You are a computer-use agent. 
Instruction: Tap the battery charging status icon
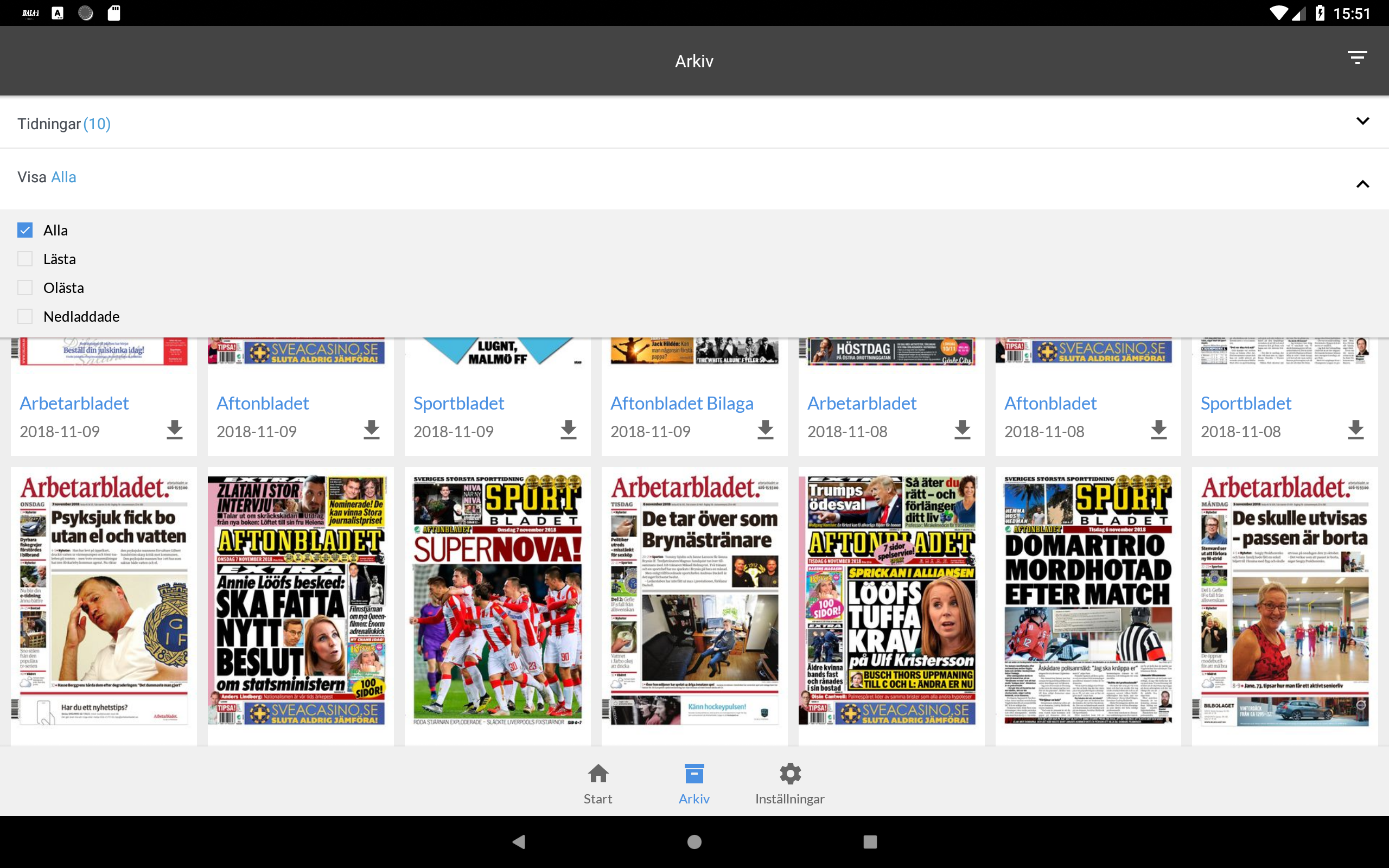point(1320,12)
